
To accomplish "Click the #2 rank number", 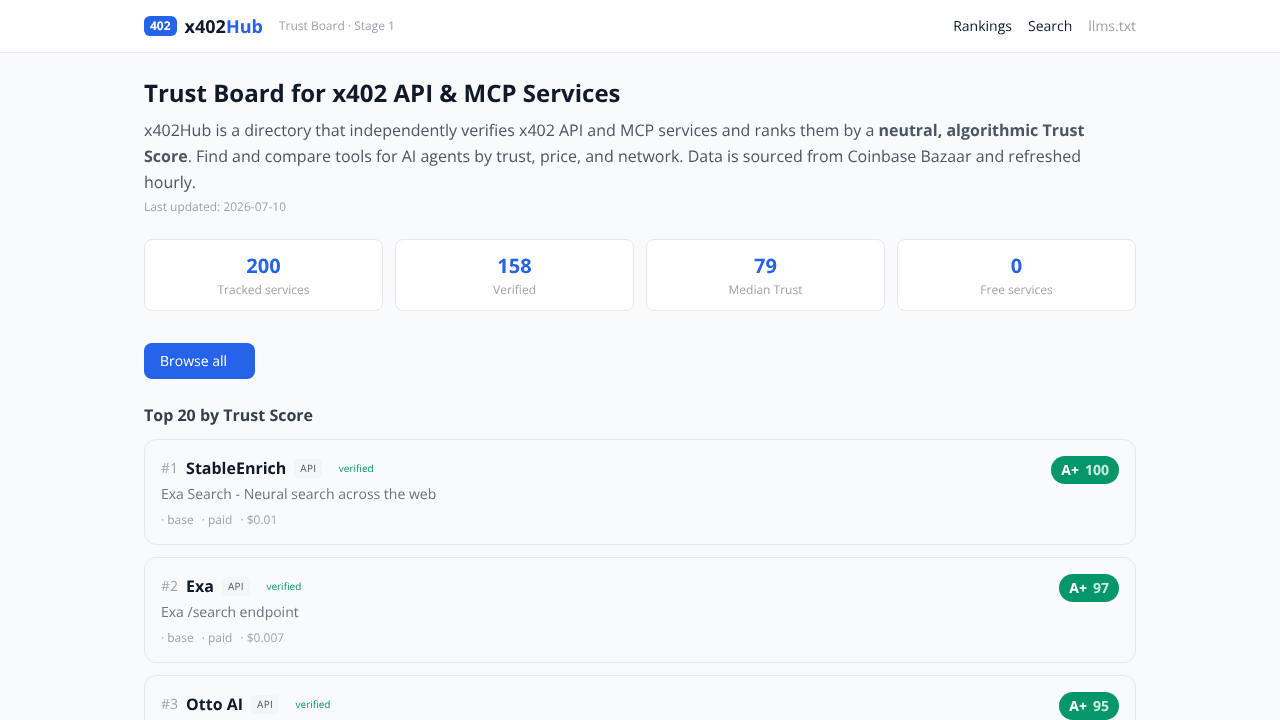I will pos(169,586).
